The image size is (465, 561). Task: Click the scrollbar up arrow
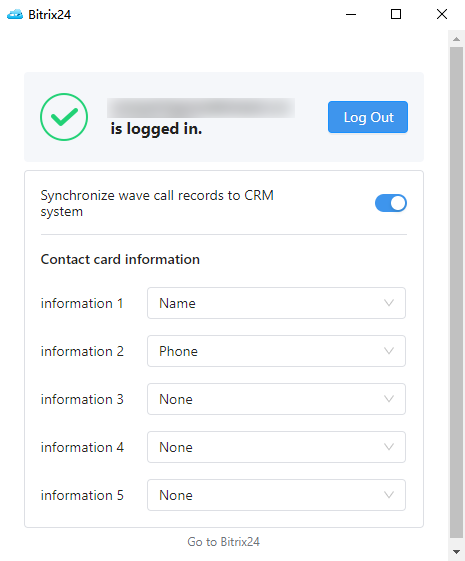456,39
